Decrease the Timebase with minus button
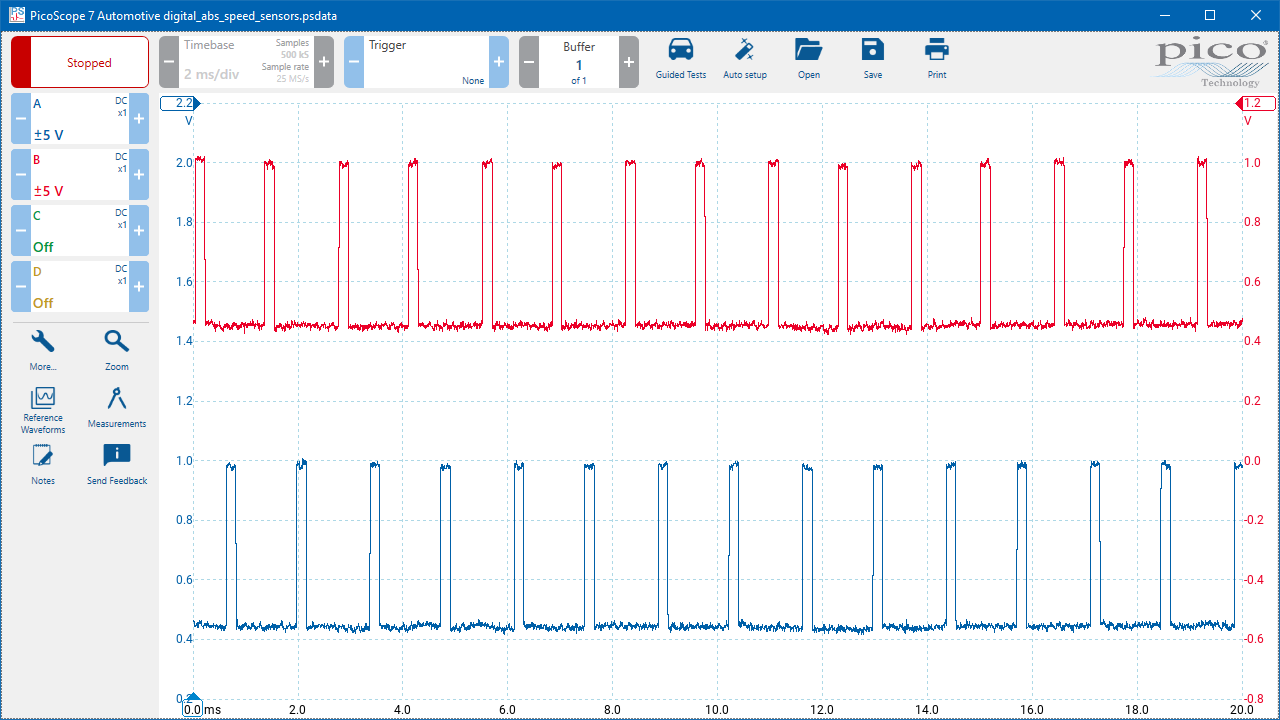This screenshot has height=720, width=1280. pos(169,62)
